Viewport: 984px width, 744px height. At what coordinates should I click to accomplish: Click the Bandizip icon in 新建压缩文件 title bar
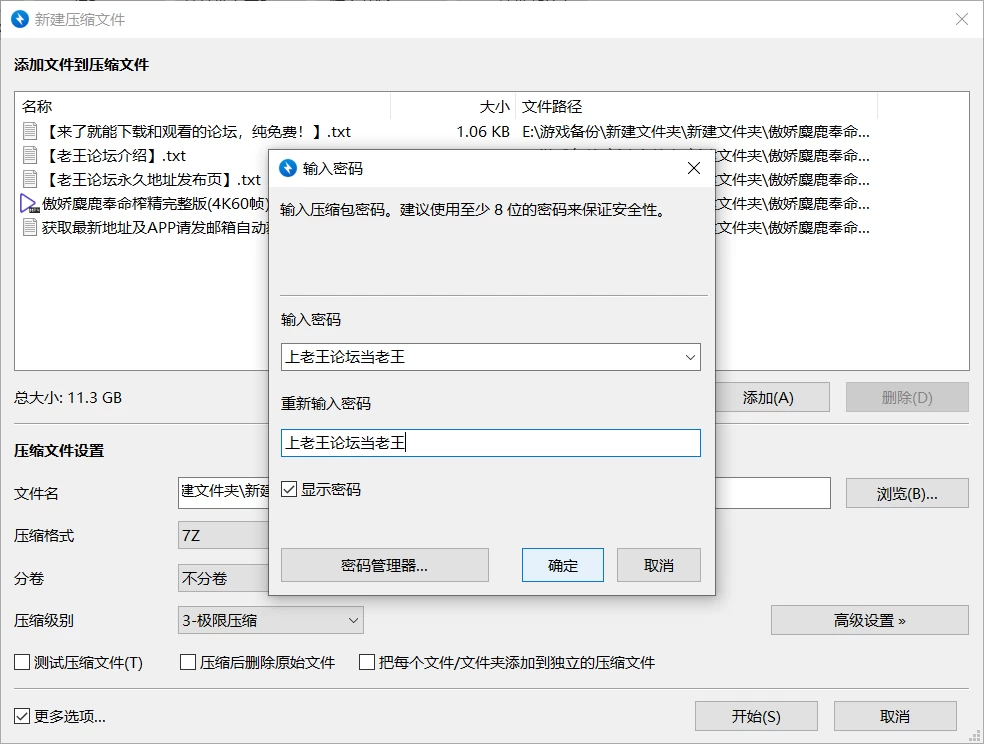tap(20, 19)
